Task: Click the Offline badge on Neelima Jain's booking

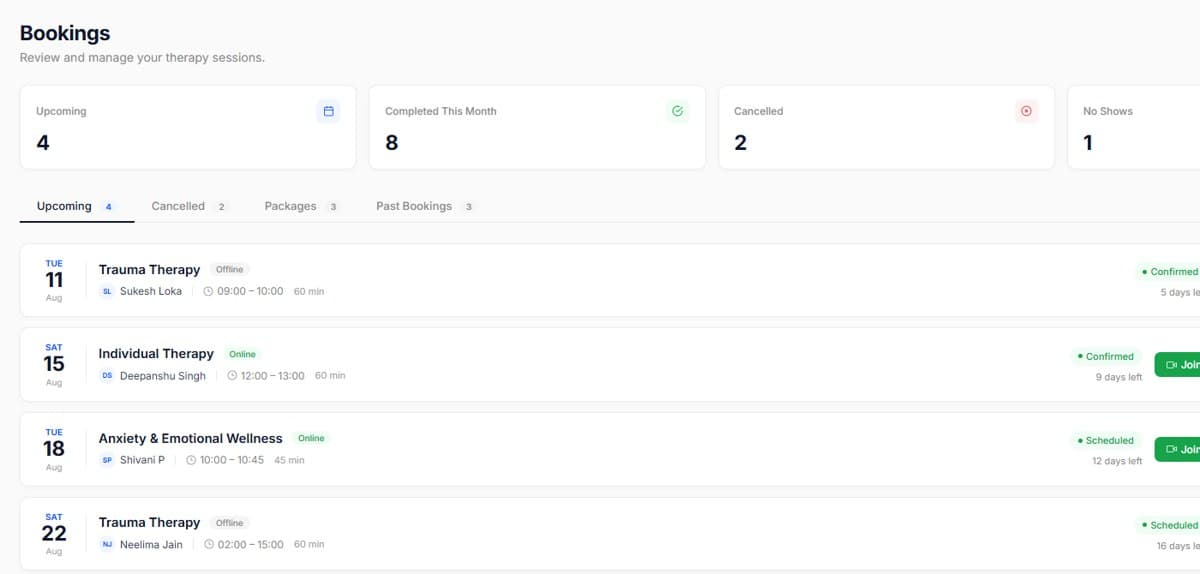Action: click(230, 522)
